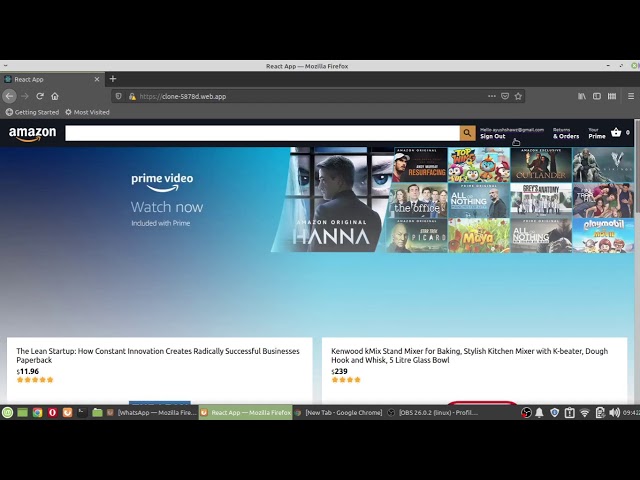Click the Maya thumbnail

click(479, 236)
